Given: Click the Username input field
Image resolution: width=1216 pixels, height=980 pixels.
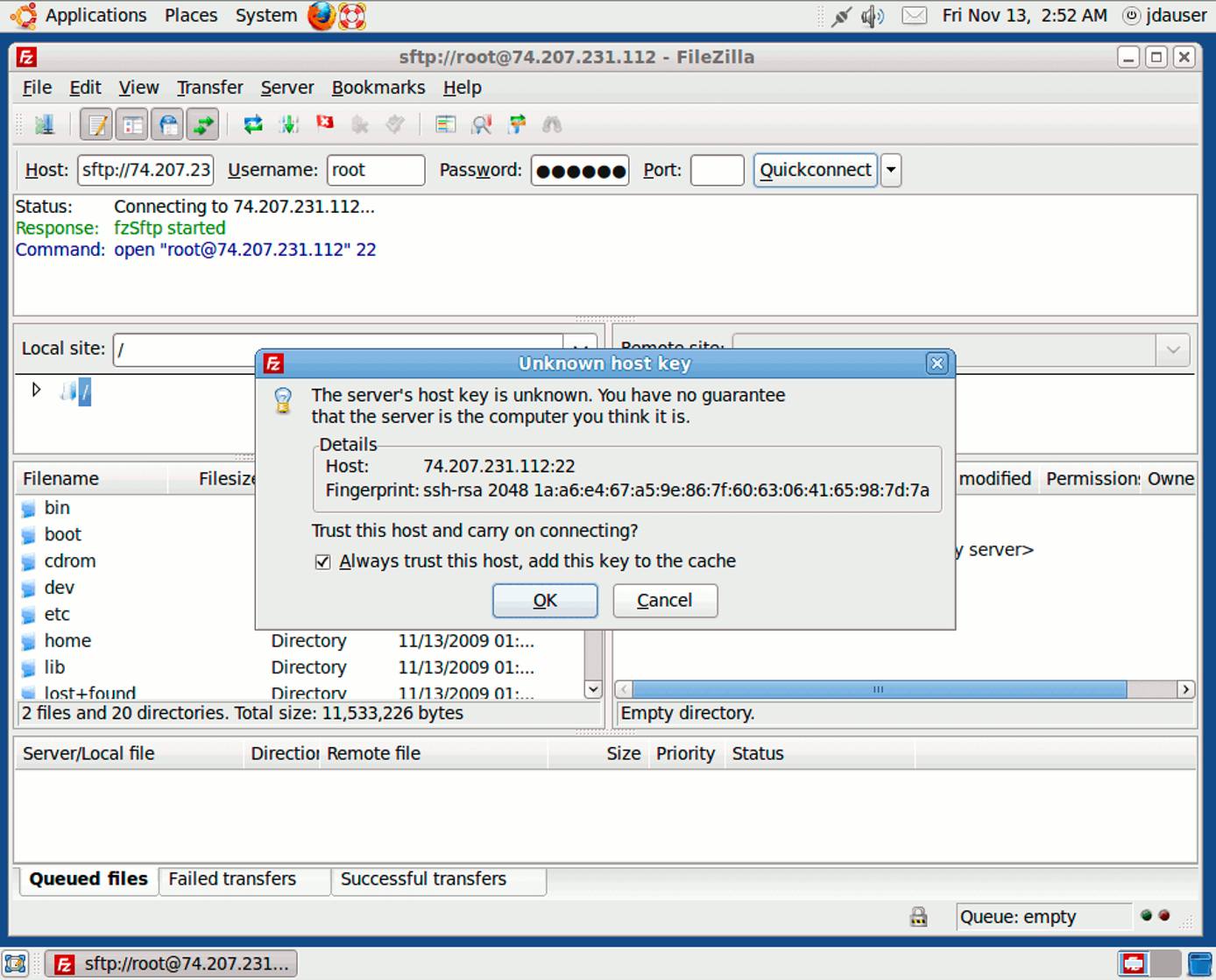Looking at the screenshot, I should pos(375,170).
